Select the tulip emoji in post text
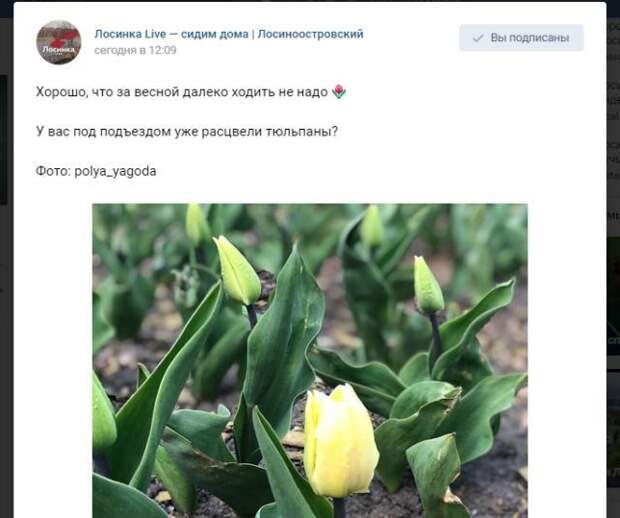The height and width of the screenshot is (518, 620). click(x=339, y=92)
